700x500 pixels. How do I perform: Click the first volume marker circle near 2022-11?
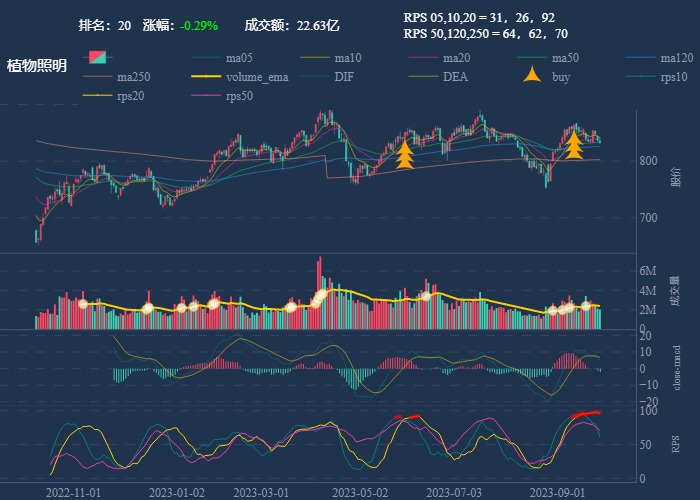83,304
